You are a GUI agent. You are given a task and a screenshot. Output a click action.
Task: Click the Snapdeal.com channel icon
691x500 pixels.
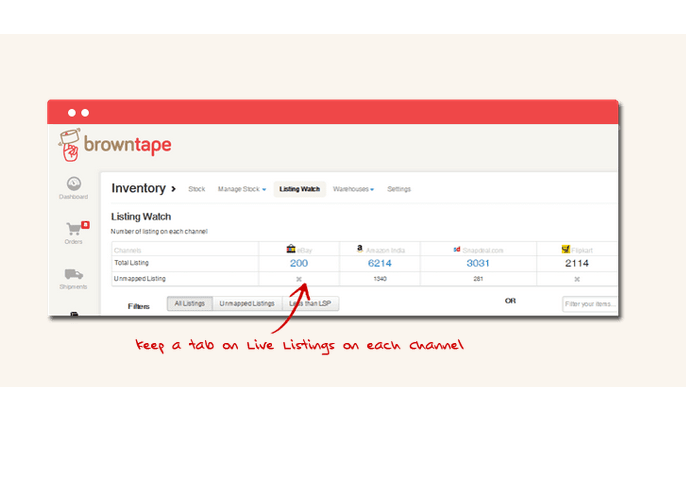coord(457,249)
